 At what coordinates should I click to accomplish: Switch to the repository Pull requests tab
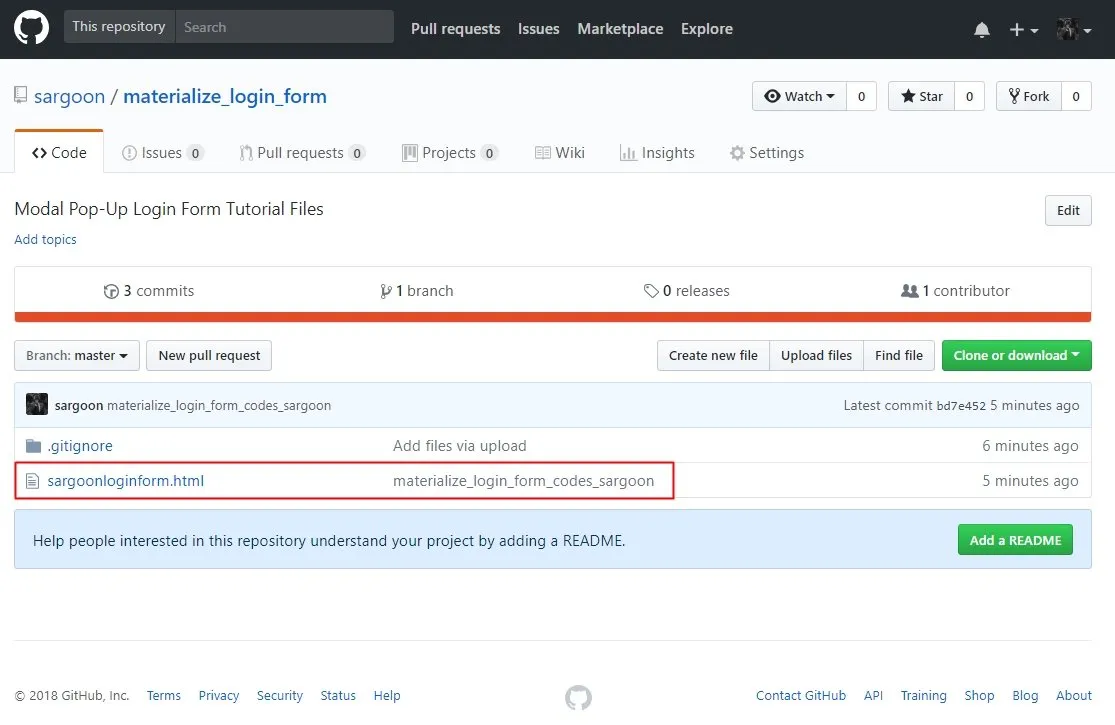[x=302, y=153]
